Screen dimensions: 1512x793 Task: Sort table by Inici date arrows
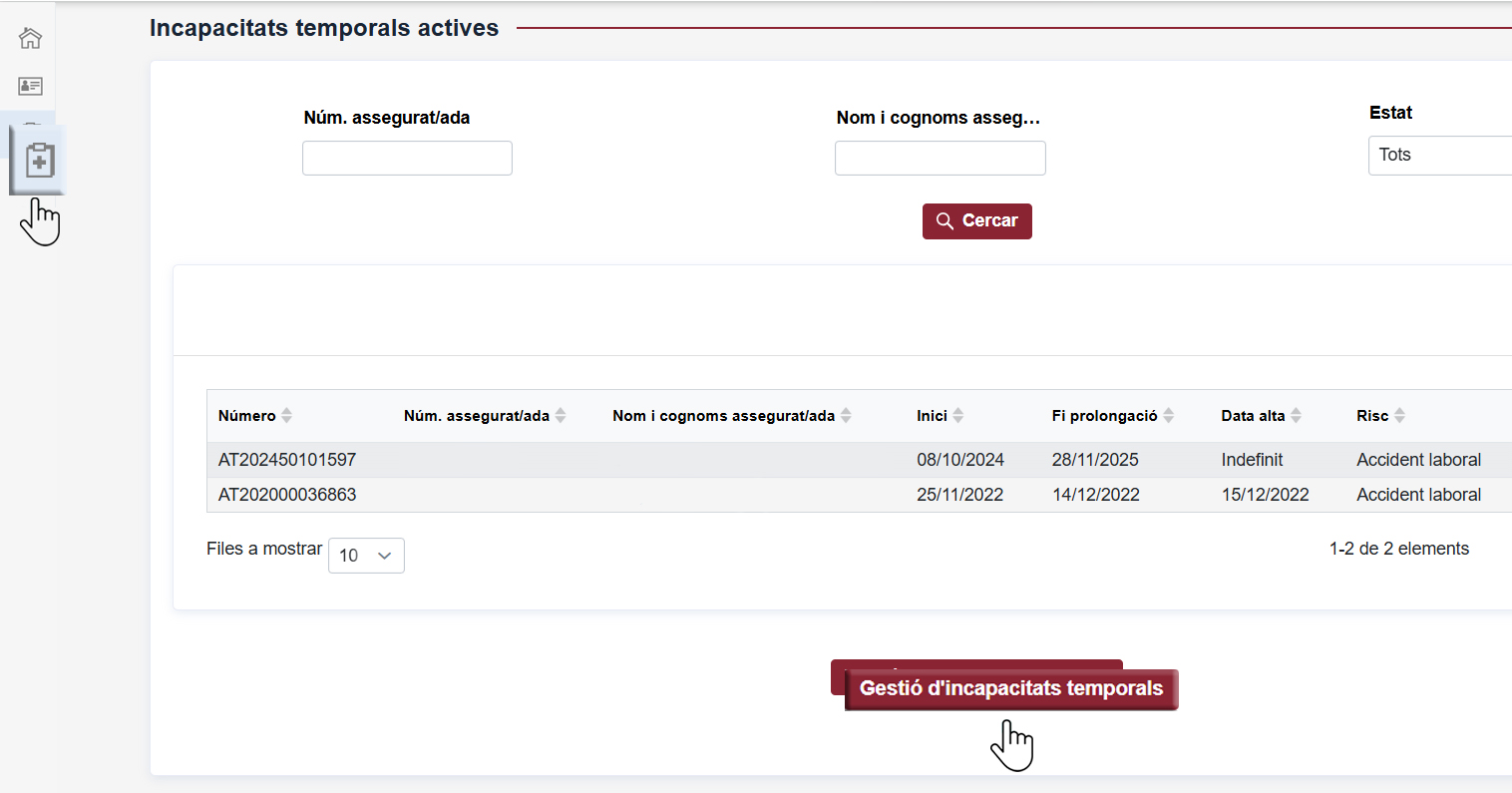pyautogui.click(x=958, y=416)
